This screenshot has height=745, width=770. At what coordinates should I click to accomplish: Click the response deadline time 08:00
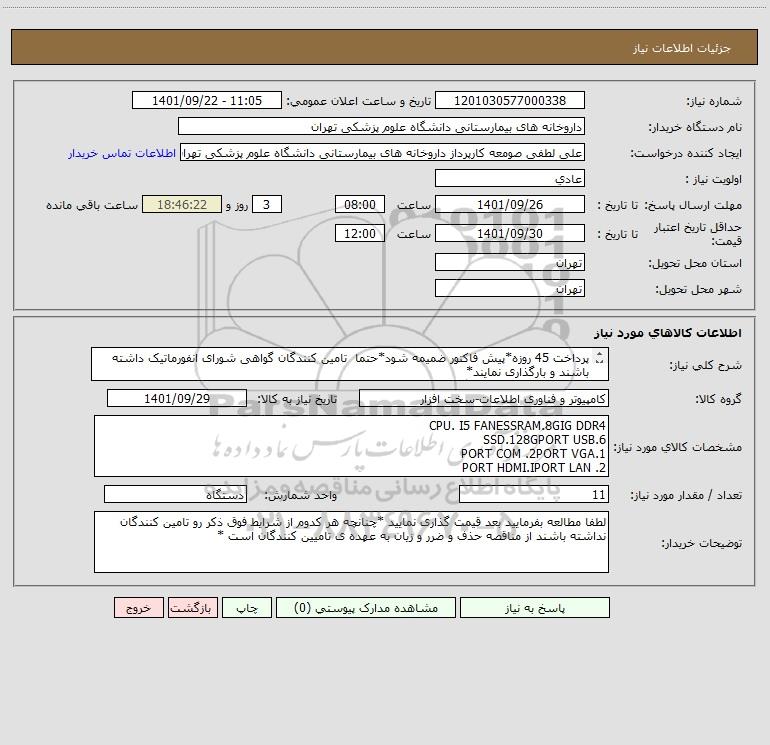(359, 204)
